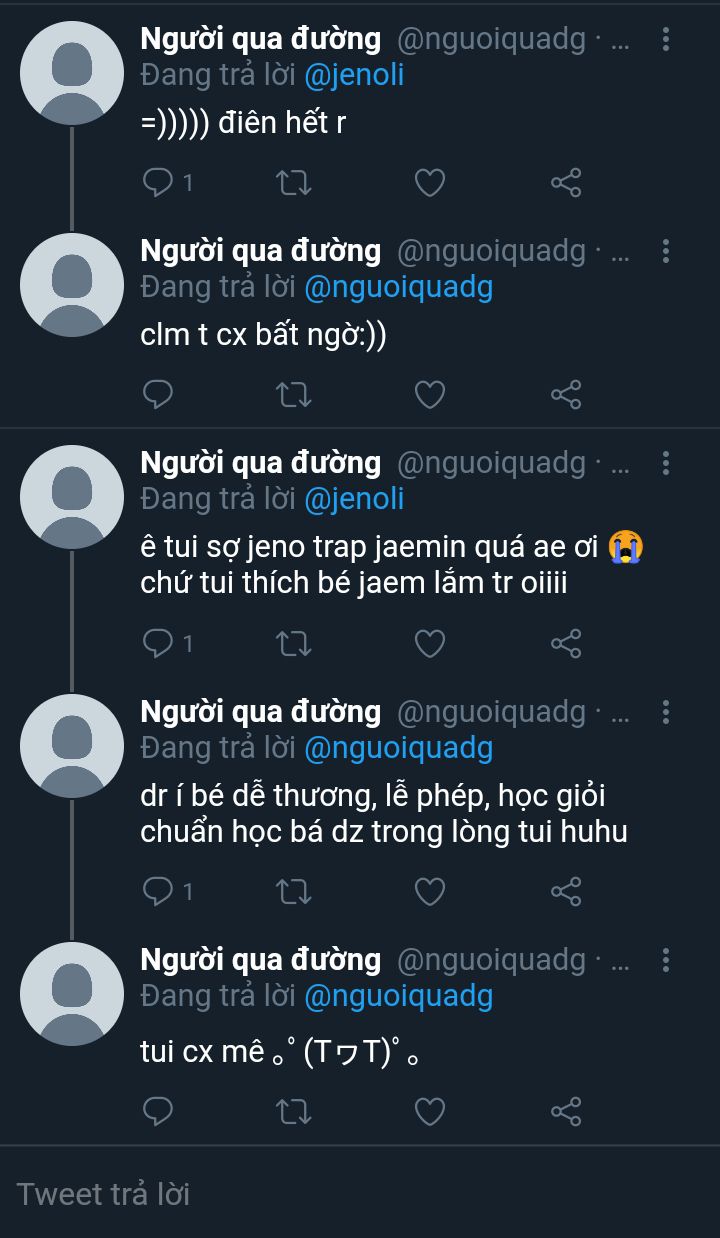The image size is (720, 1238).
Task: Reply to the "điên hết r" tweet
Action: click(x=158, y=182)
